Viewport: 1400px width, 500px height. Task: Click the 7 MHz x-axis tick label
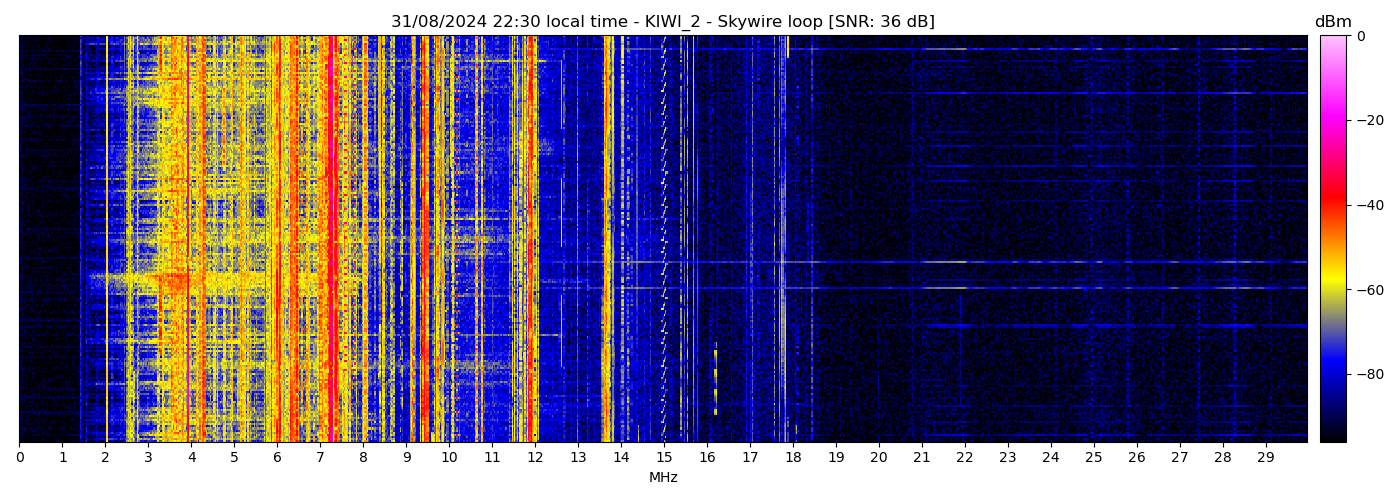pyautogui.click(x=320, y=458)
